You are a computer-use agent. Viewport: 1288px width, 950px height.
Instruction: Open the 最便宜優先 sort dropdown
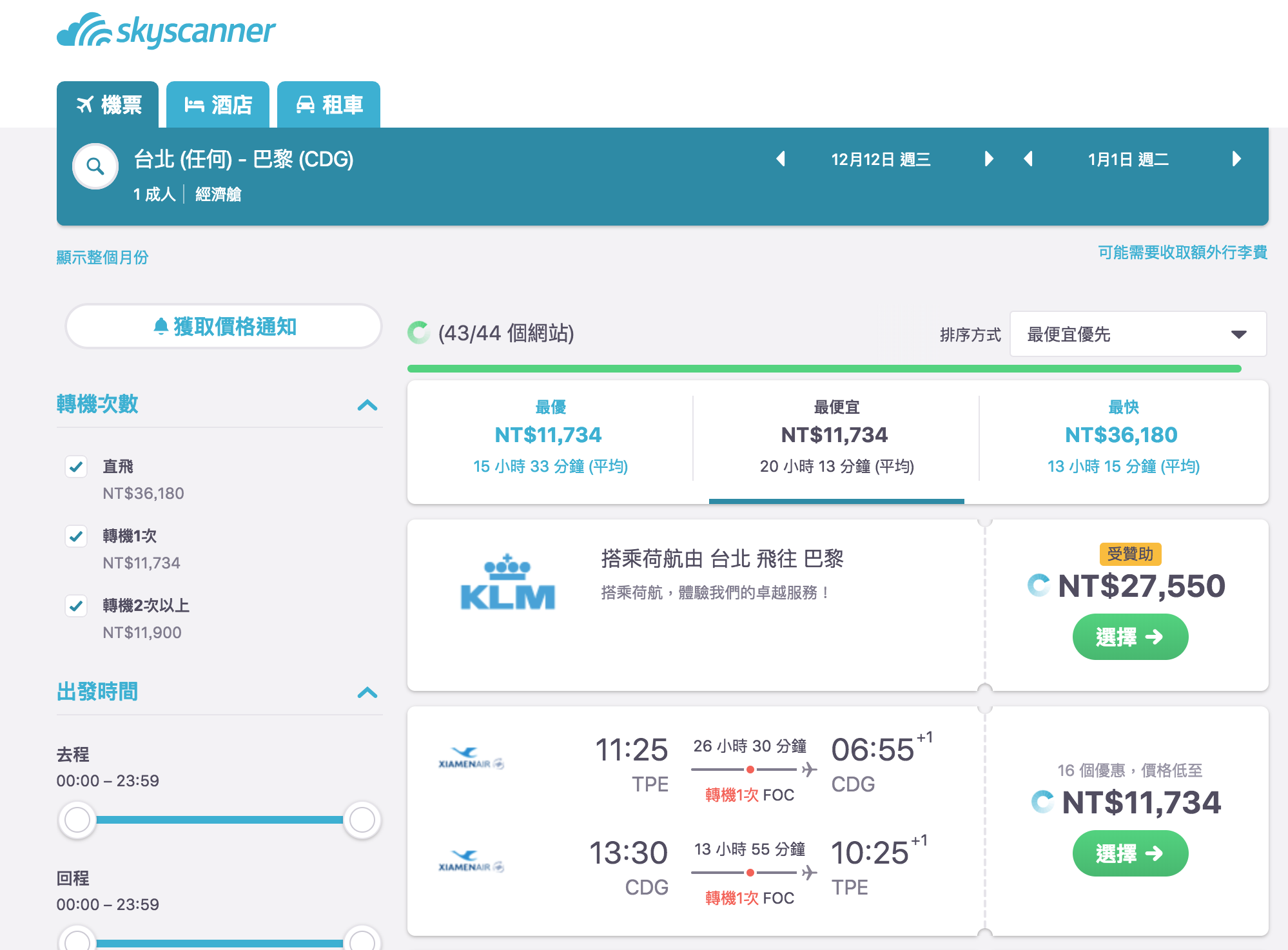click(1138, 334)
